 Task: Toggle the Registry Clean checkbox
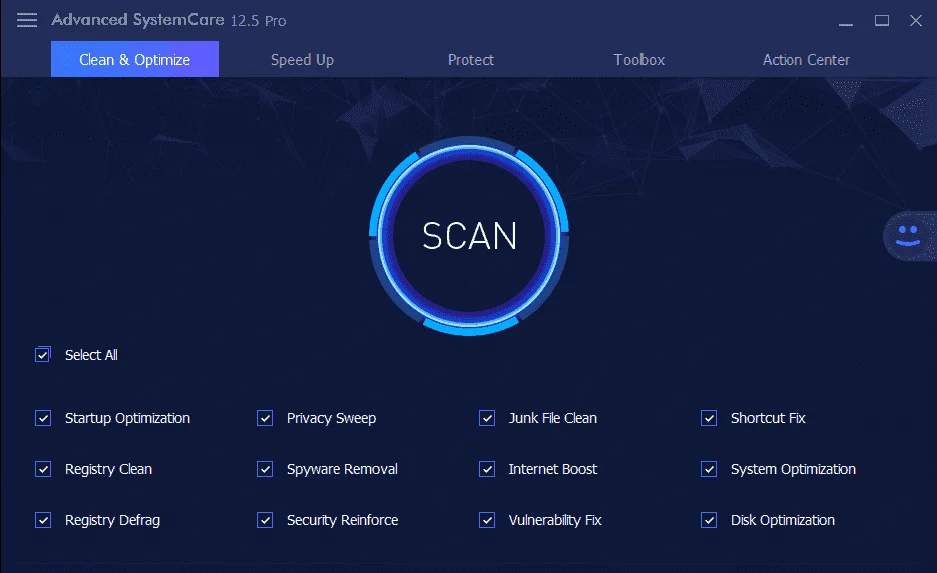[43, 469]
